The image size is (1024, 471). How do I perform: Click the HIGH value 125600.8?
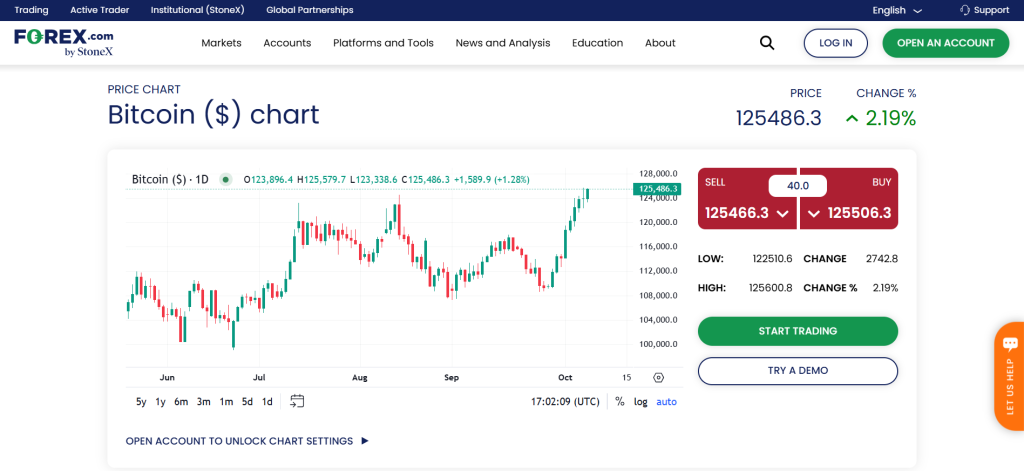click(770, 287)
